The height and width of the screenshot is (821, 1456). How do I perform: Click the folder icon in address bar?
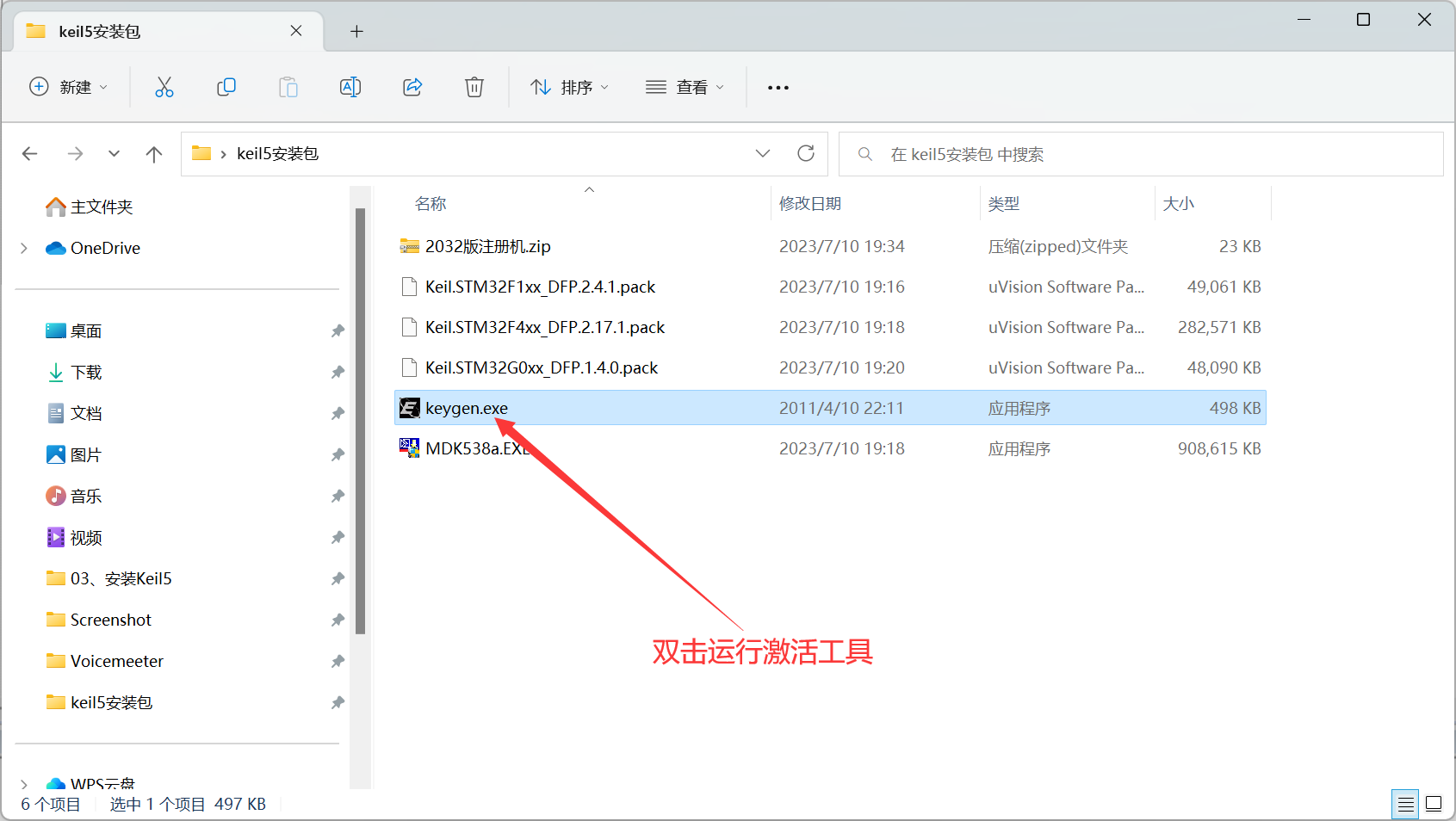pyautogui.click(x=201, y=153)
